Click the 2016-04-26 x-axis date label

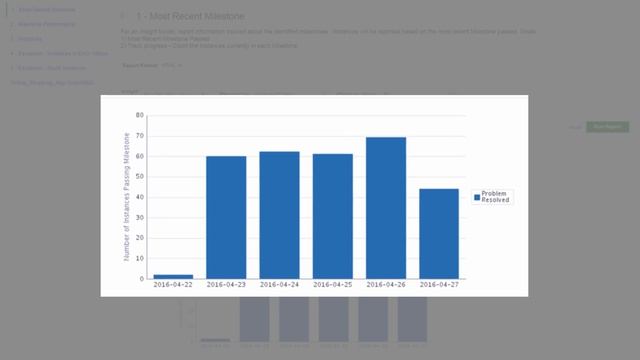click(386, 285)
